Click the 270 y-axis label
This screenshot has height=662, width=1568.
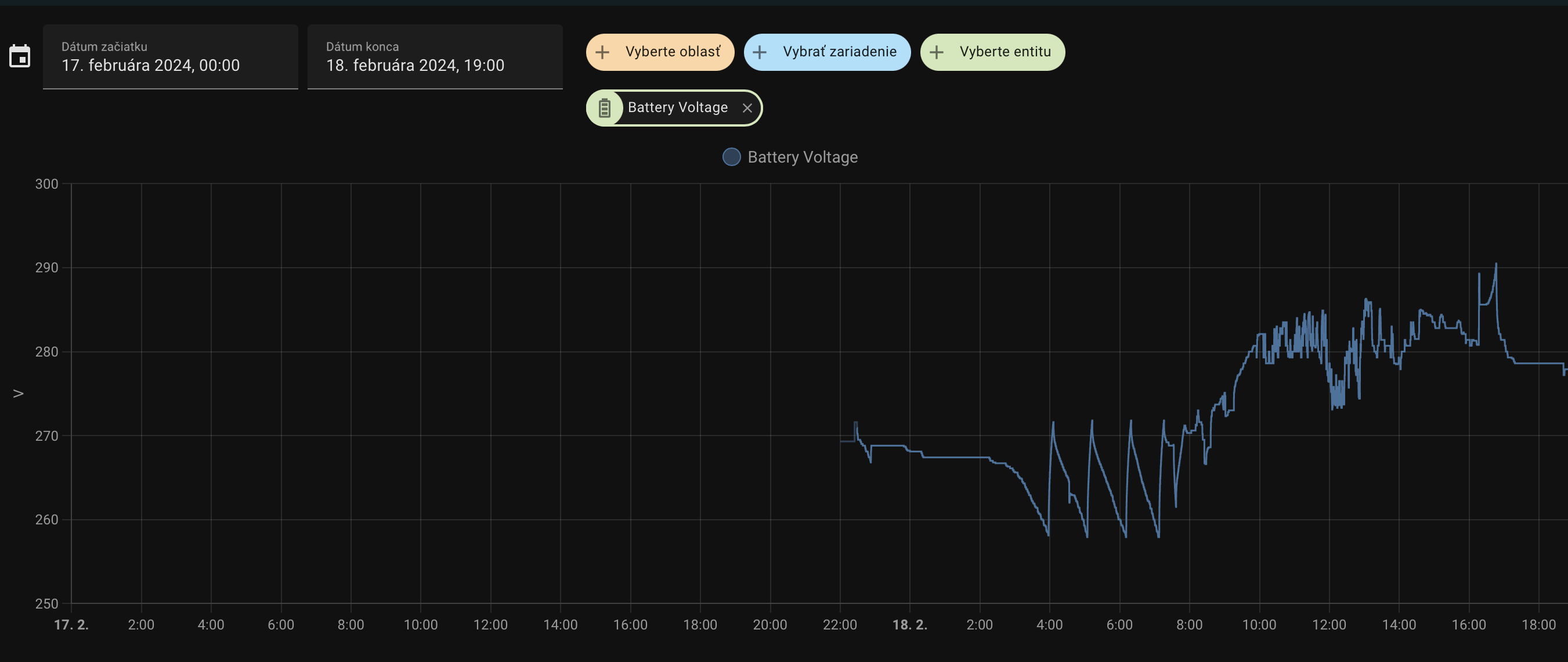coord(47,436)
